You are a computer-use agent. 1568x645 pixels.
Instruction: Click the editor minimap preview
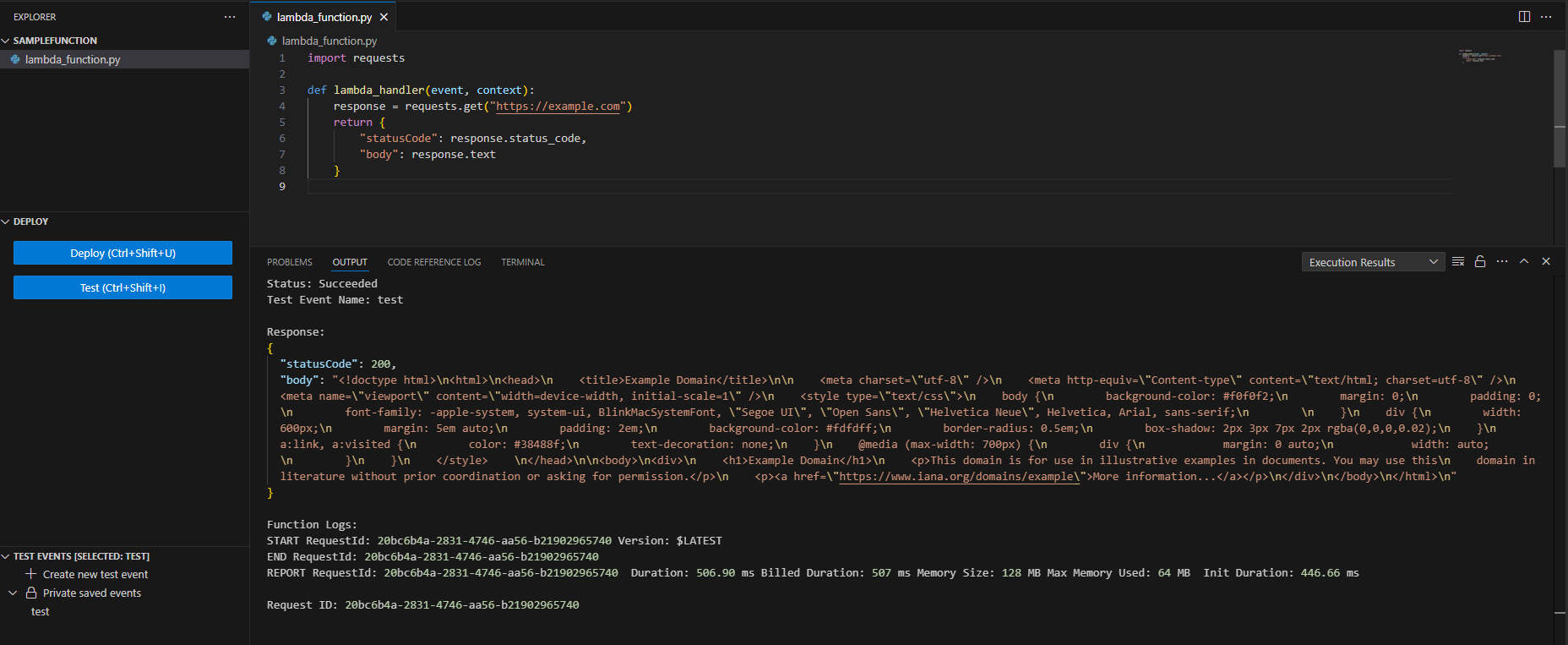[1479, 57]
